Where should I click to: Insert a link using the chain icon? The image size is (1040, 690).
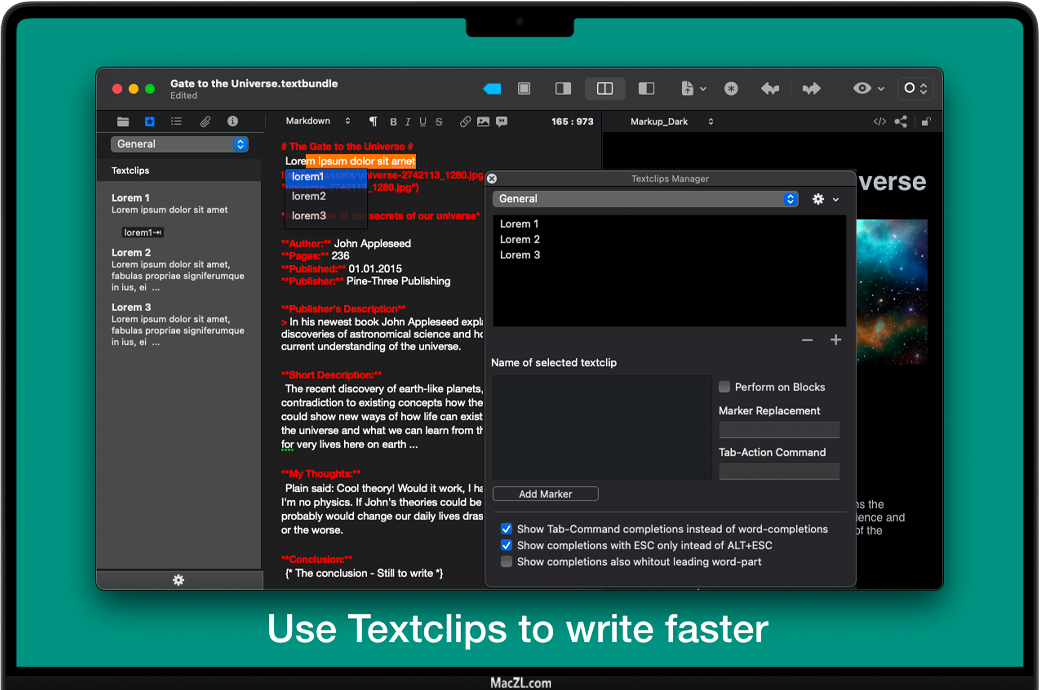[465, 122]
